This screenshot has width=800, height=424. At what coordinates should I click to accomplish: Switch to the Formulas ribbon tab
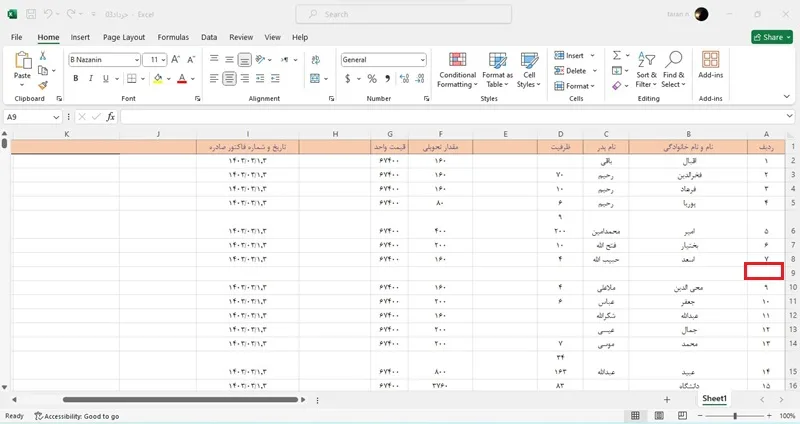click(173, 37)
